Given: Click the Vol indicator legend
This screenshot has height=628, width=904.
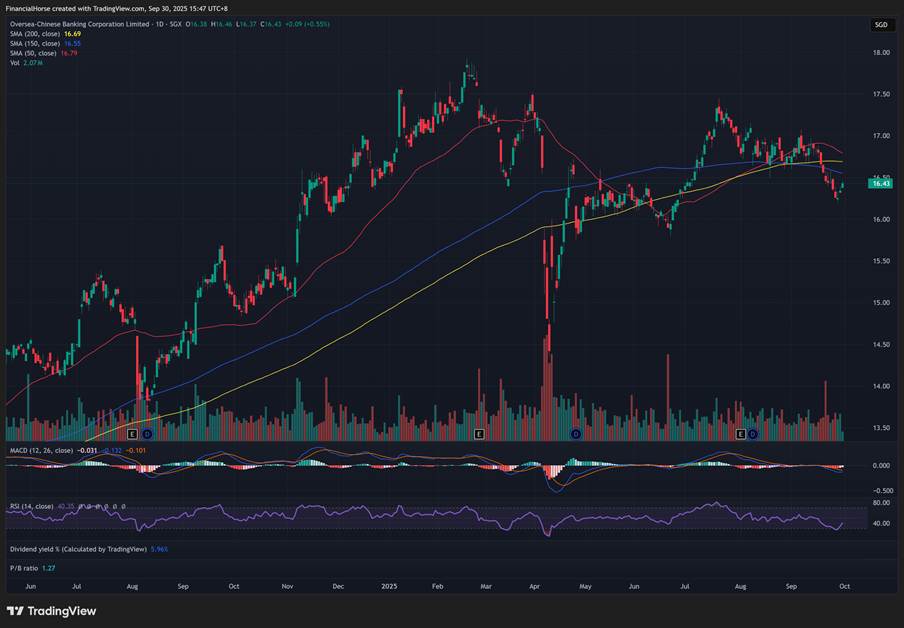Looking at the screenshot, I should pos(15,63).
